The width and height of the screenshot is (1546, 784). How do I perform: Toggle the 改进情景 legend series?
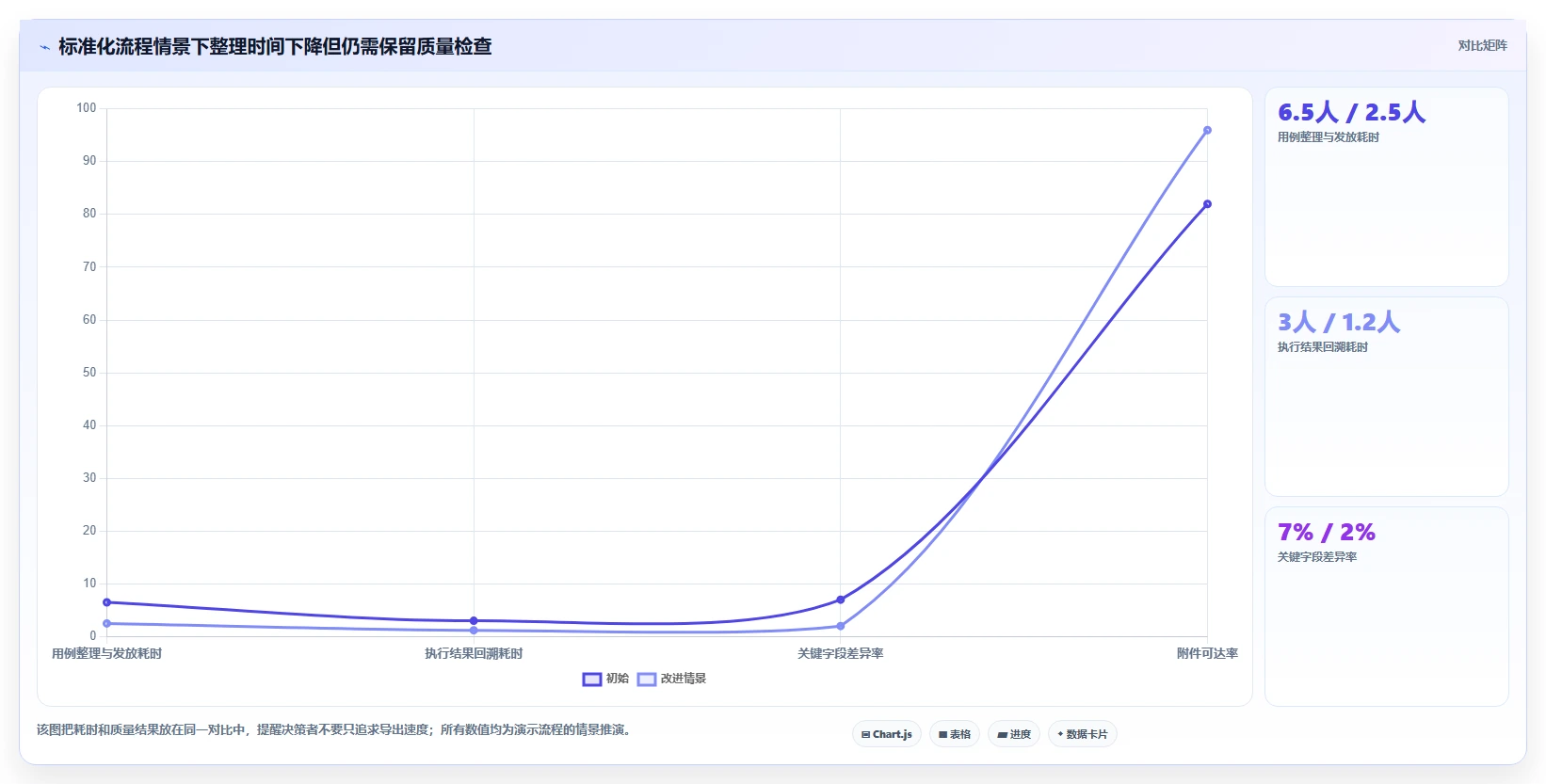click(x=671, y=679)
